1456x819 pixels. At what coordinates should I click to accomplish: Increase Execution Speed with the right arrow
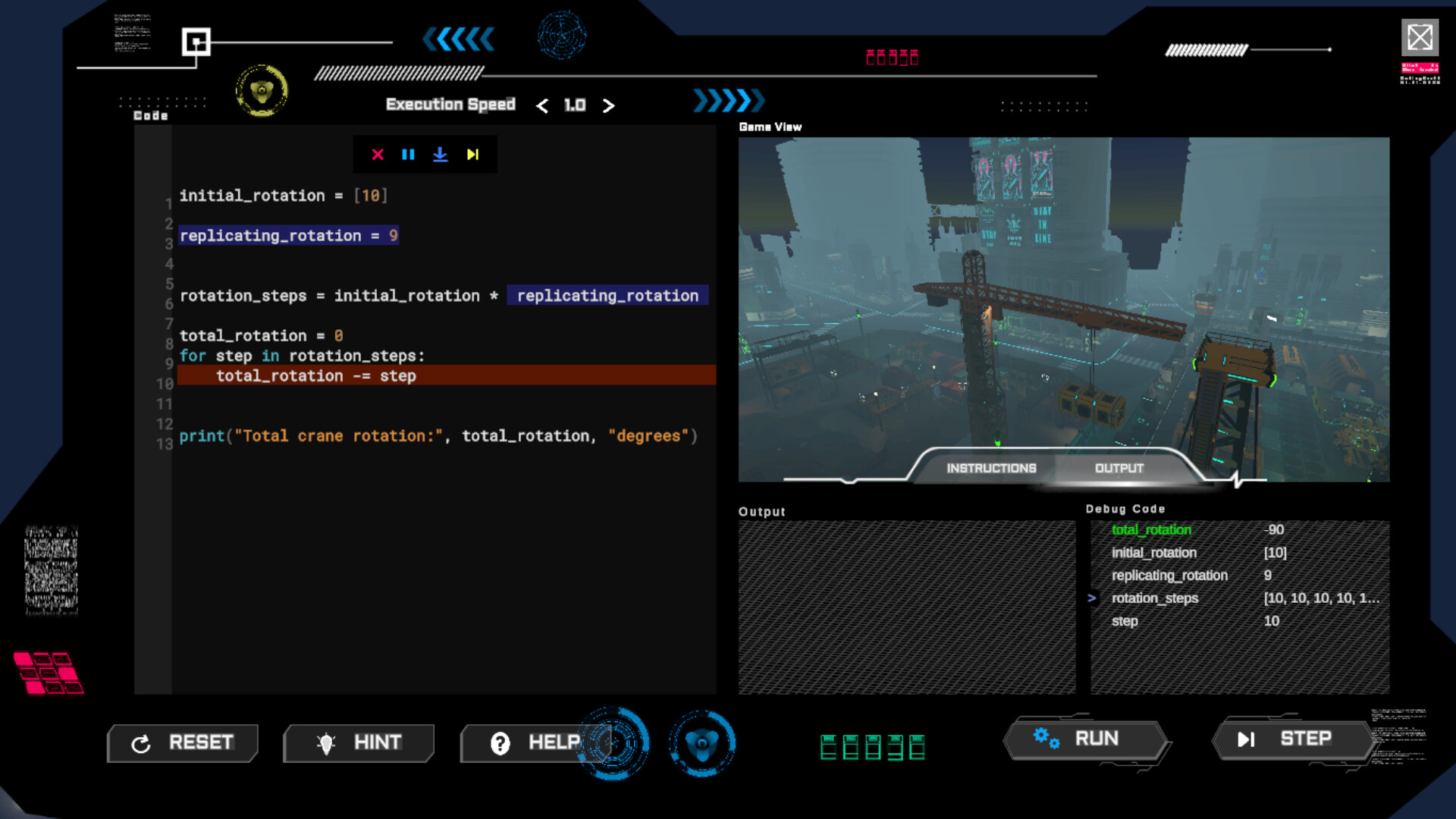click(x=609, y=105)
